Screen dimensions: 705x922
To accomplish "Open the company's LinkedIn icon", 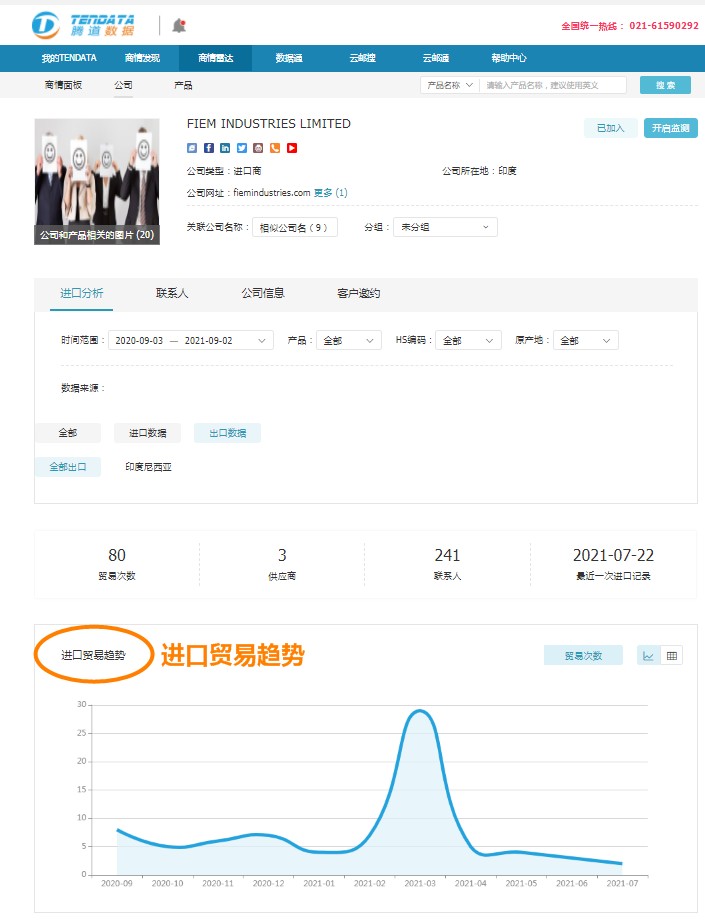I will coord(225,148).
